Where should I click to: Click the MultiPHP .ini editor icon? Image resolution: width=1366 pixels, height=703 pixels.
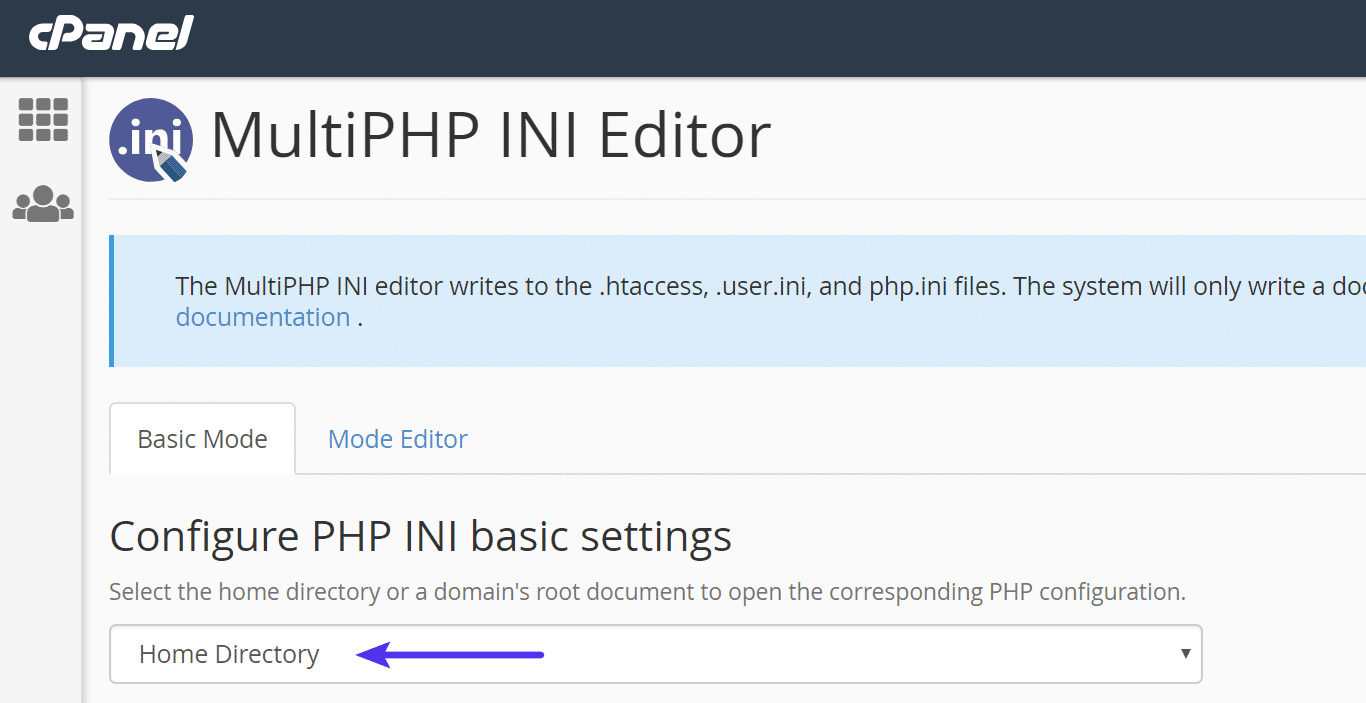(x=151, y=140)
